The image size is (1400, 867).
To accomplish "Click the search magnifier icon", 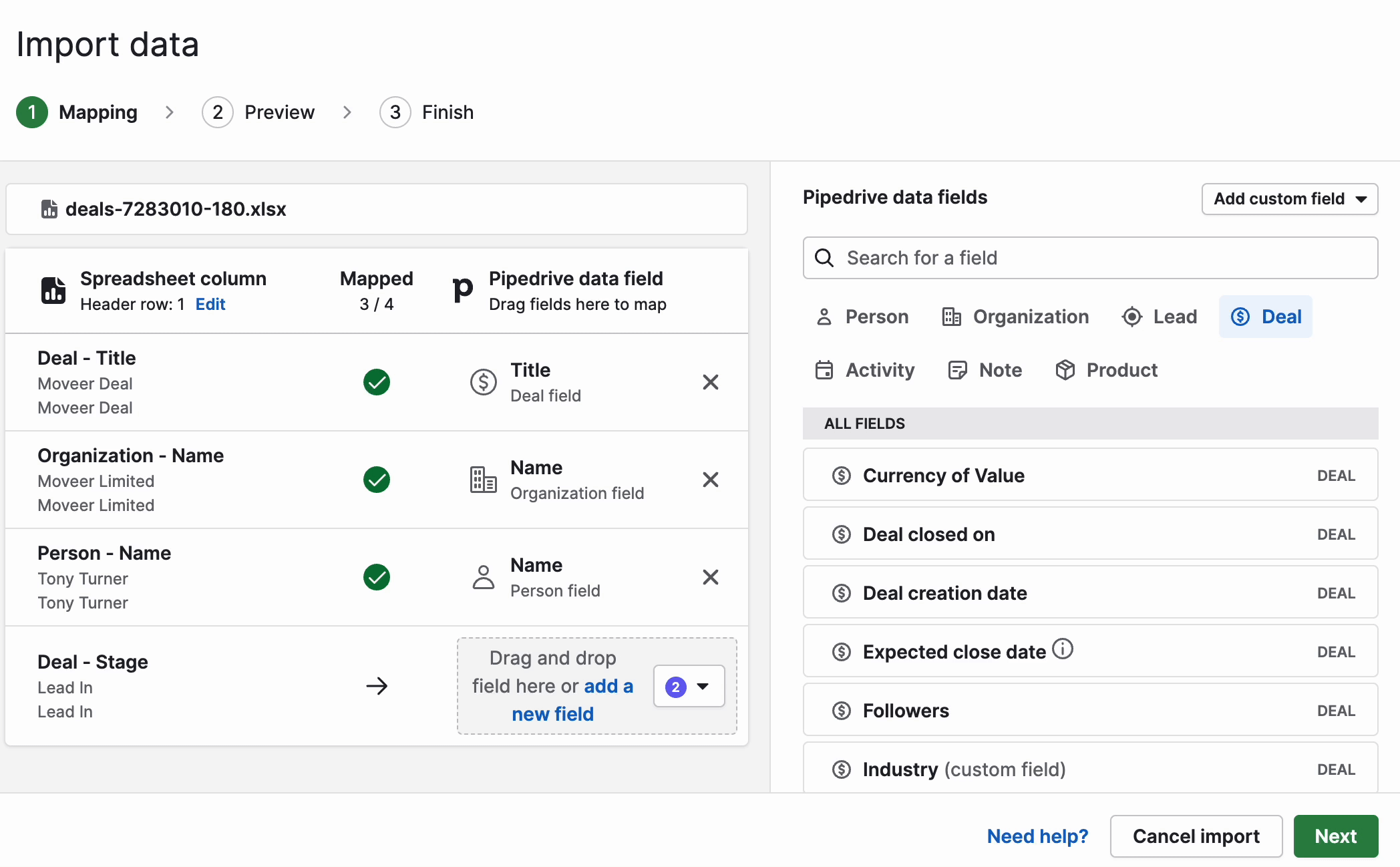I will (824, 258).
